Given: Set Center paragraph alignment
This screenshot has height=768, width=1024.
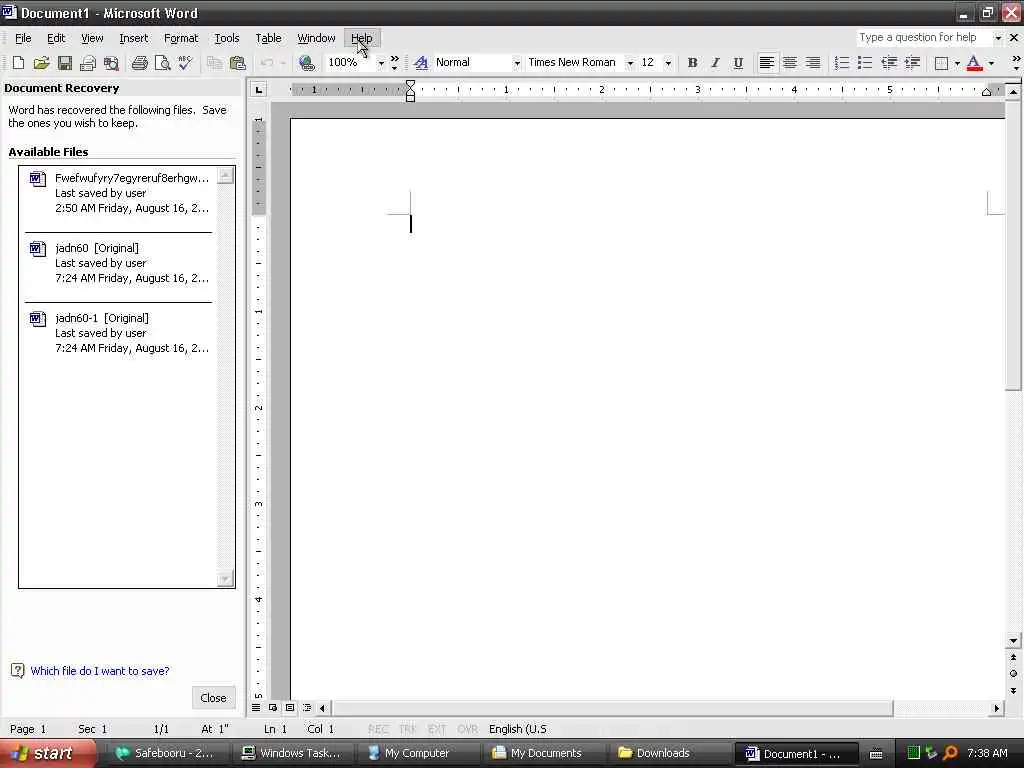Looking at the screenshot, I should 790,63.
